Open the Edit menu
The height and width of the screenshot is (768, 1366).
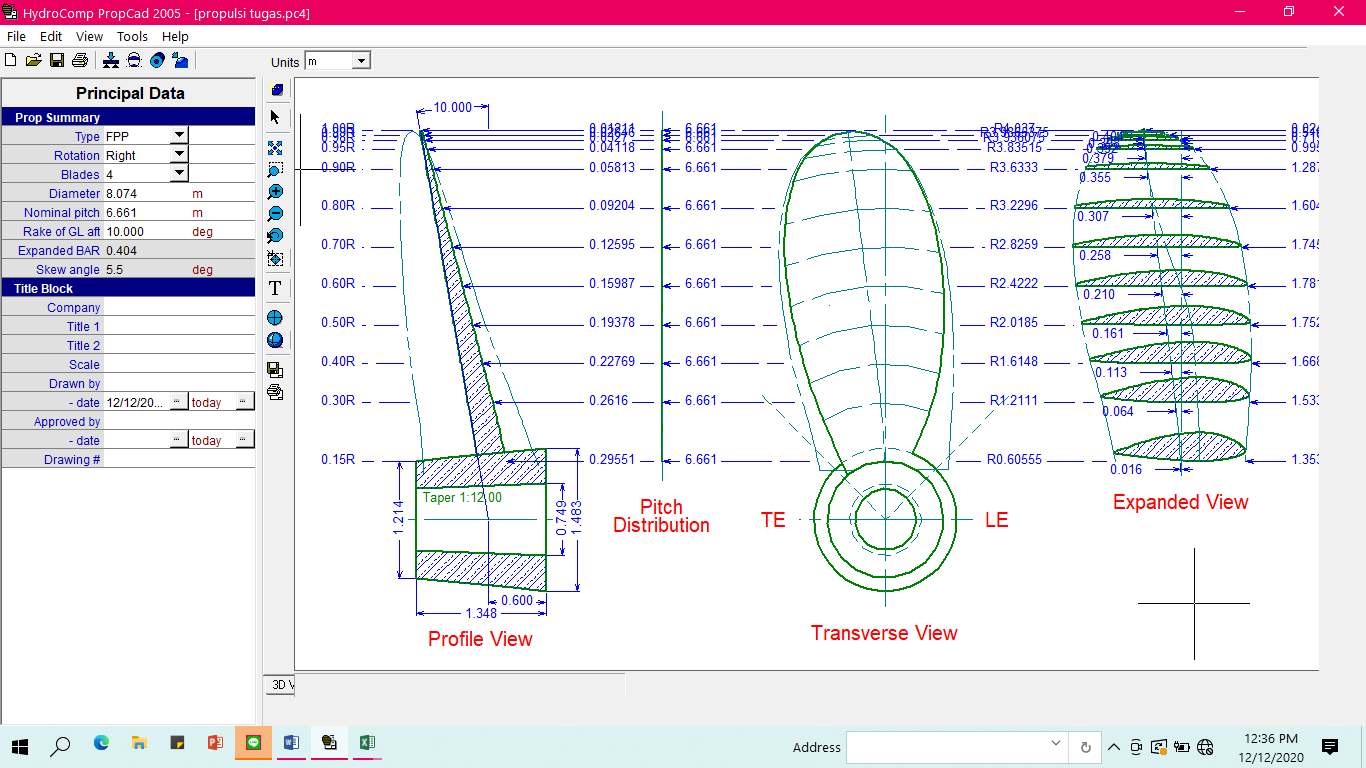coord(51,36)
